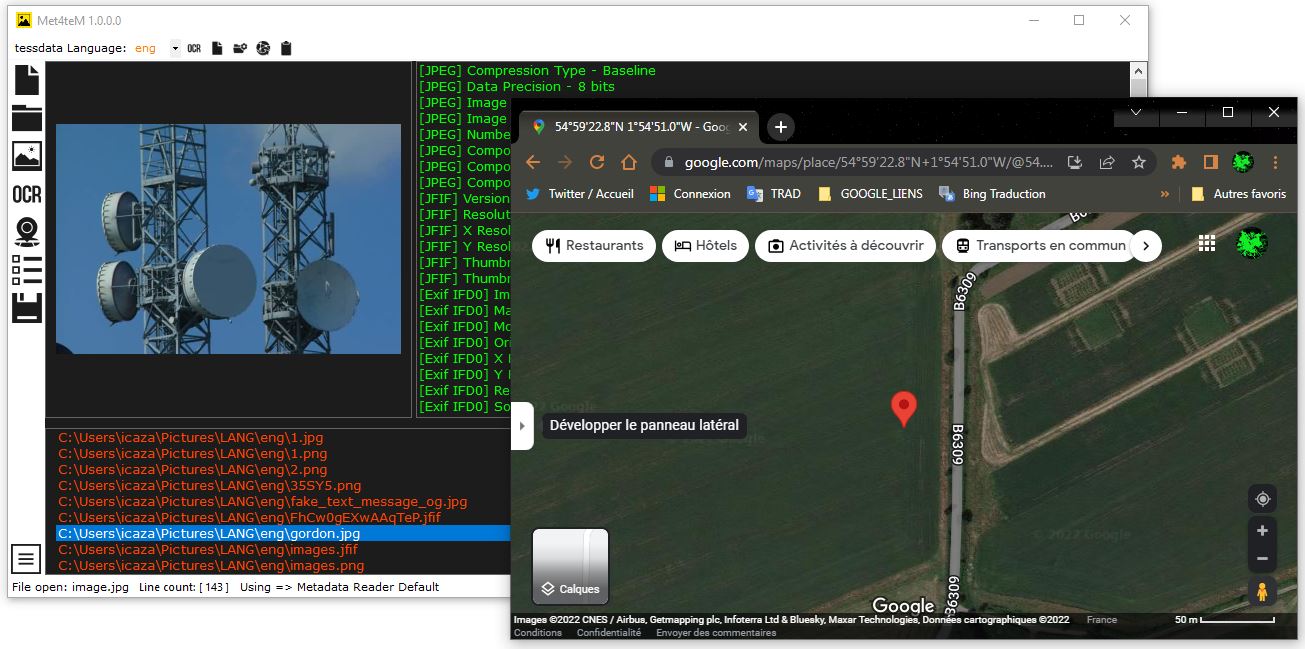1305x649 pixels.
Task: Open the Connexion bookmark
Action: [x=690, y=194]
